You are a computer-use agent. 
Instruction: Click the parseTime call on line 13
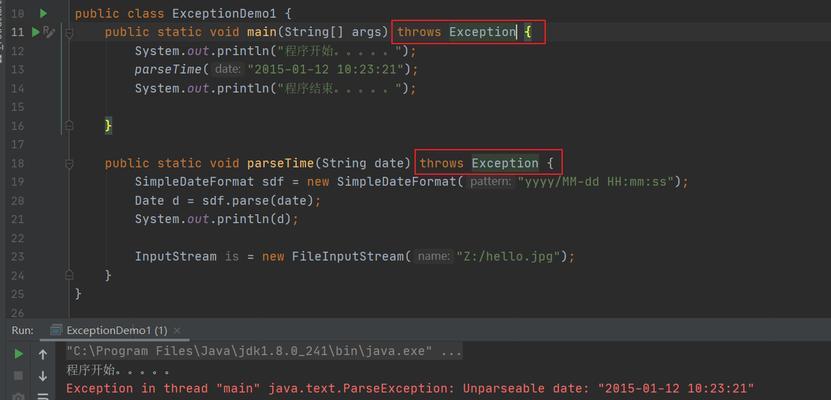click(168, 69)
